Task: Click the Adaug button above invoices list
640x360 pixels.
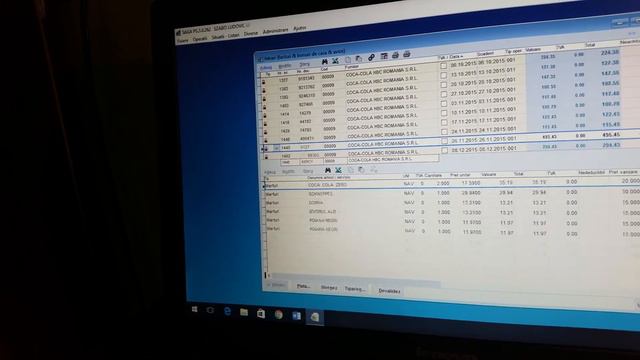Action: (x=266, y=67)
